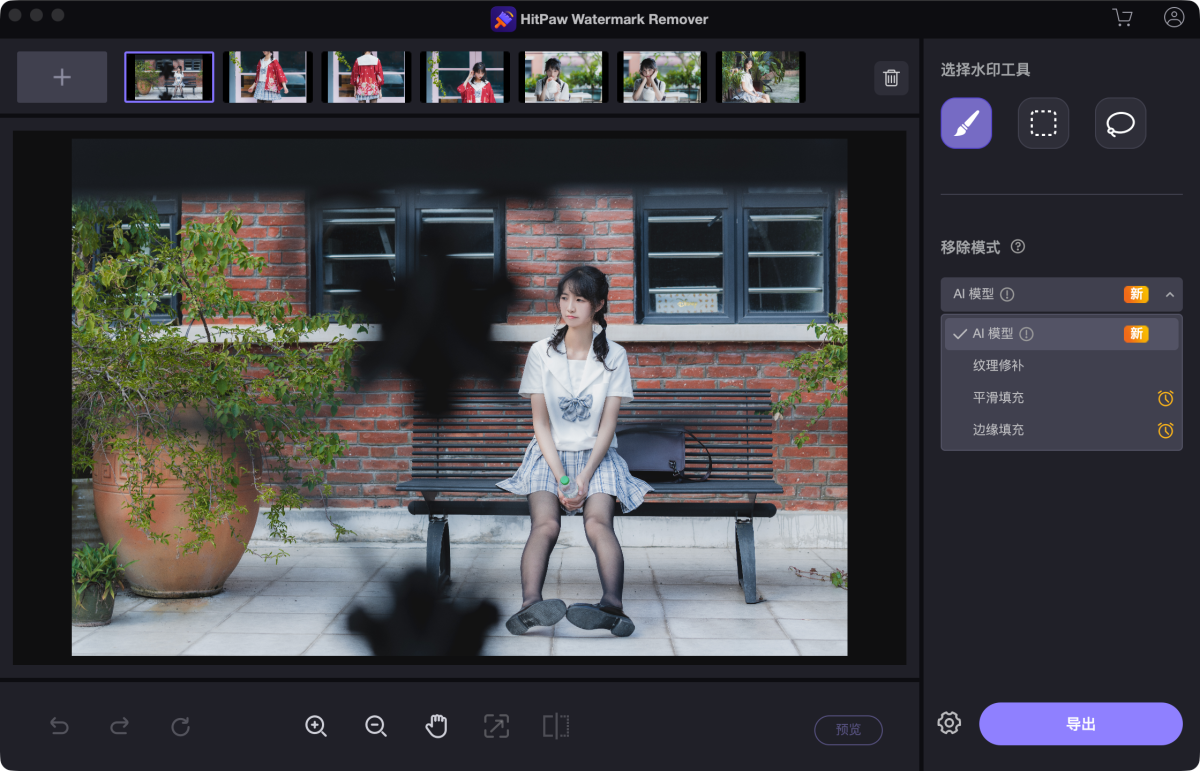The width and height of the screenshot is (1200, 771).
Task: Choose 边缘填充 from the mode list
Action: pos(998,430)
